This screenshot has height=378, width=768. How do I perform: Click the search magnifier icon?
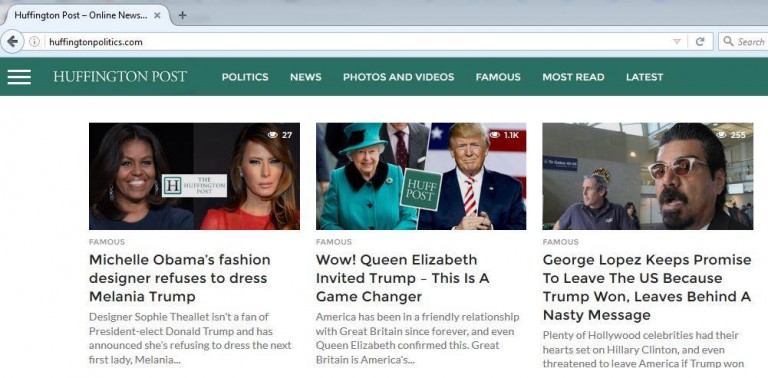click(x=728, y=41)
